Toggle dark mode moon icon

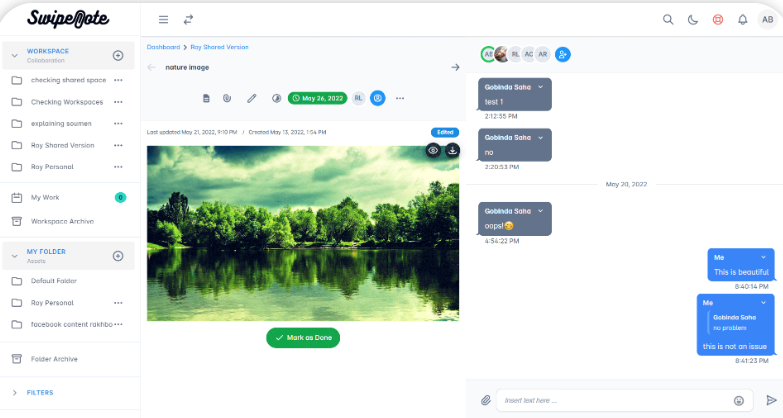pyautogui.click(x=693, y=19)
